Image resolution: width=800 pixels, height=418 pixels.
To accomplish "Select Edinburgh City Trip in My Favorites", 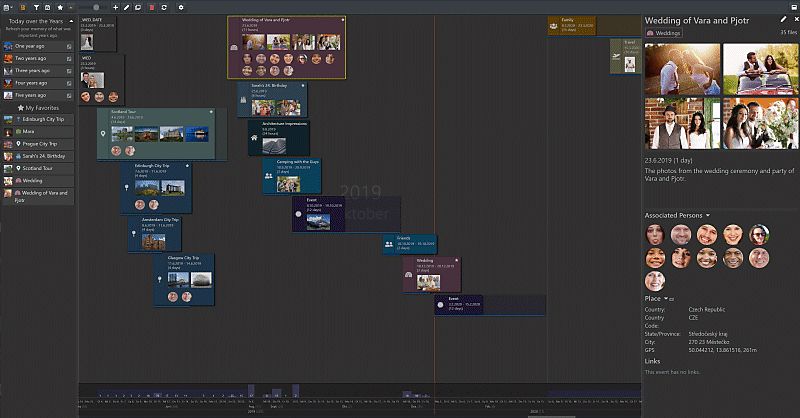I will tap(38, 119).
